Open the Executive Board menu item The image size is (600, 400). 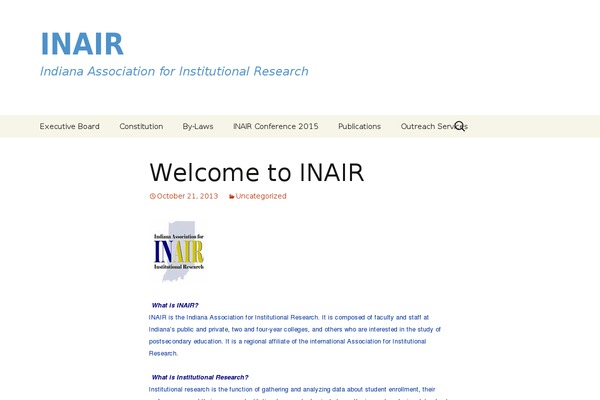pyautogui.click(x=69, y=126)
